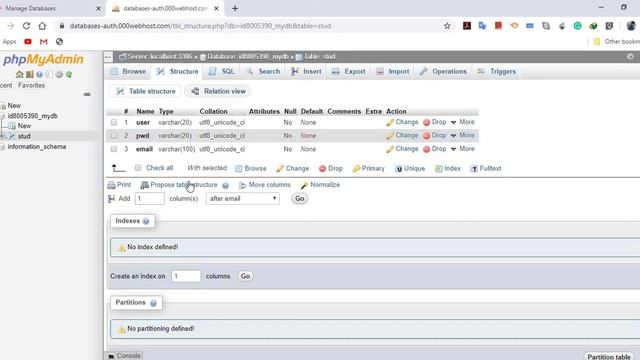Expand the stud table tree node
The image size is (640, 360).
pyautogui.click(x=2, y=136)
